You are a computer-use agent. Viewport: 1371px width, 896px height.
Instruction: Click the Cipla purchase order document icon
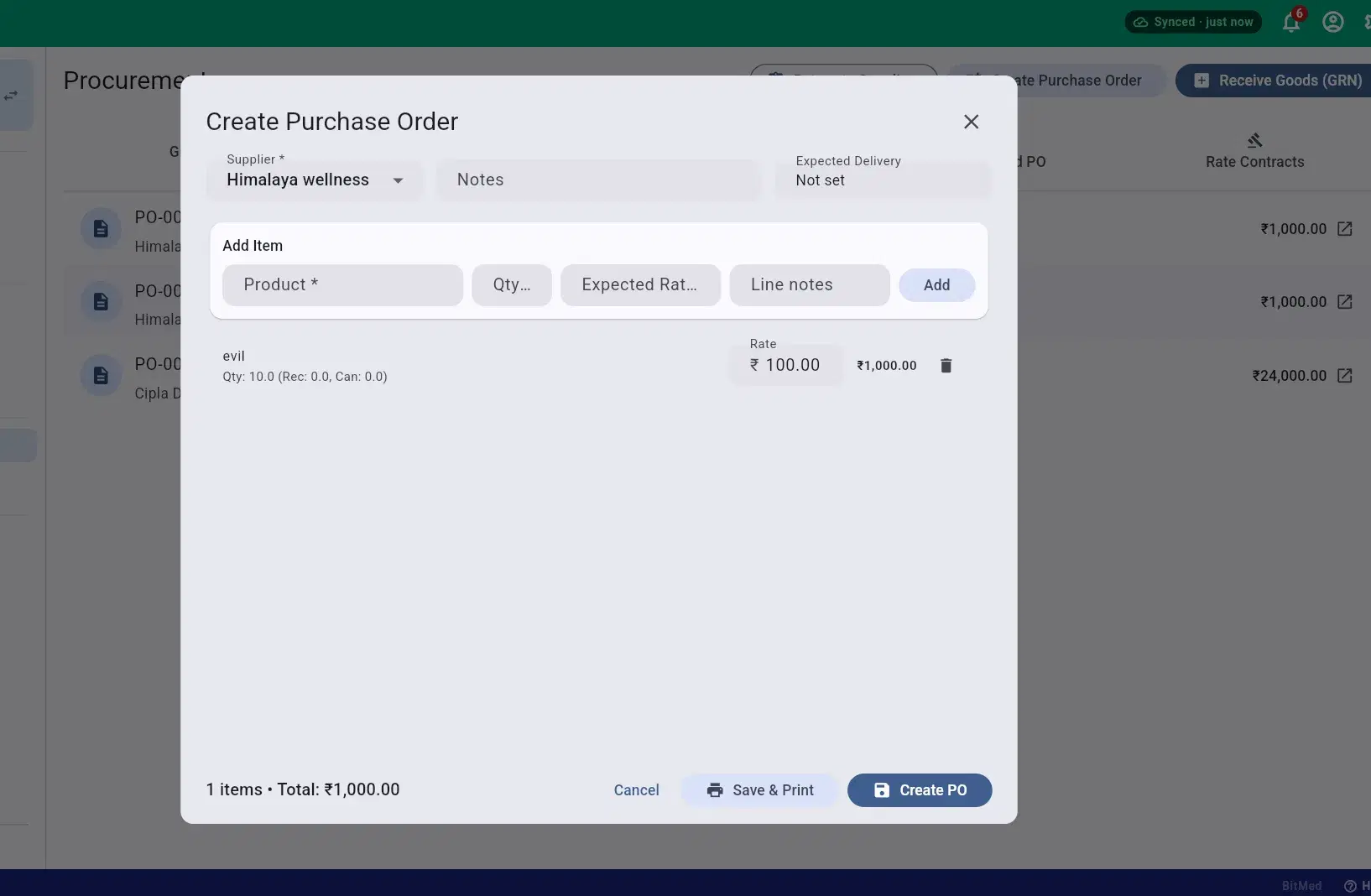(101, 375)
